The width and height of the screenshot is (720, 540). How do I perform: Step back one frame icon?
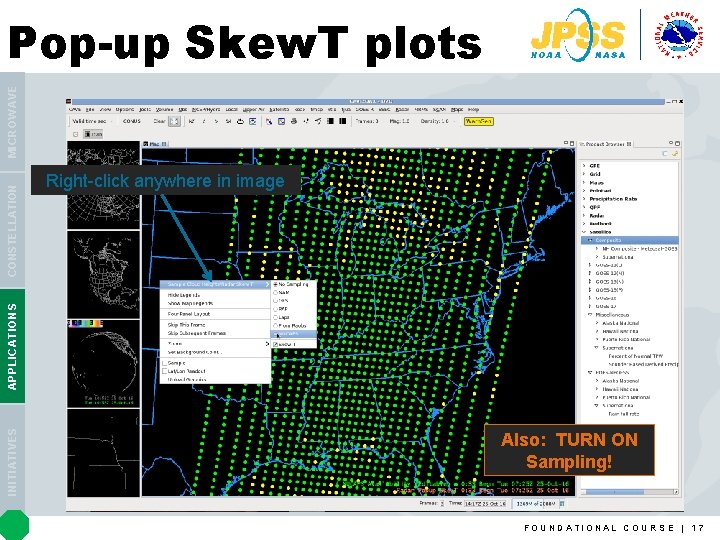pos(204,121)
